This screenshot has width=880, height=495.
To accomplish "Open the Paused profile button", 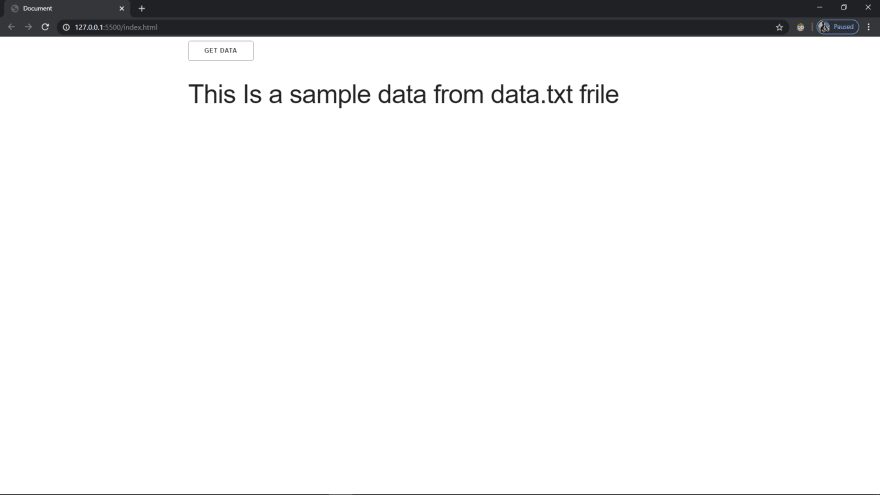I will (837, 27).
